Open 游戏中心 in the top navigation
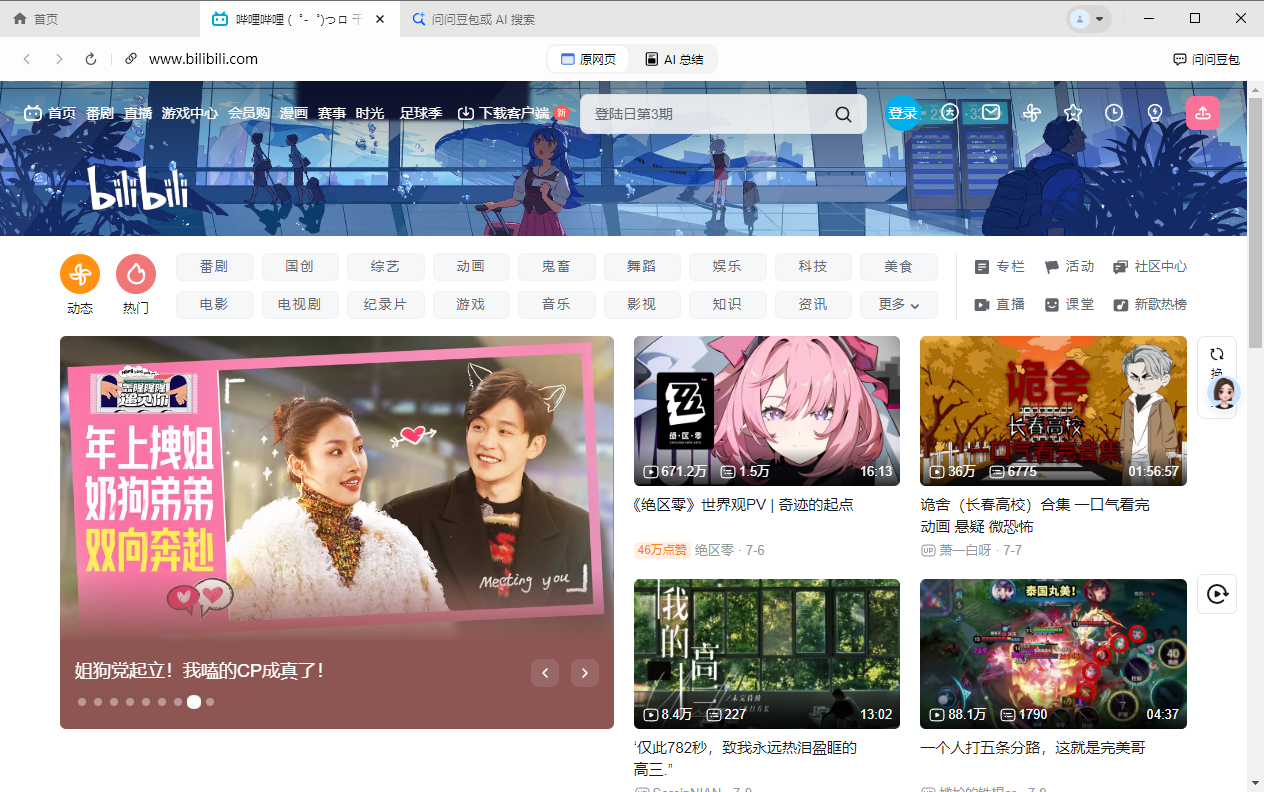The image size is (1264, 792). pyautogui.click(x=190, y=113)
